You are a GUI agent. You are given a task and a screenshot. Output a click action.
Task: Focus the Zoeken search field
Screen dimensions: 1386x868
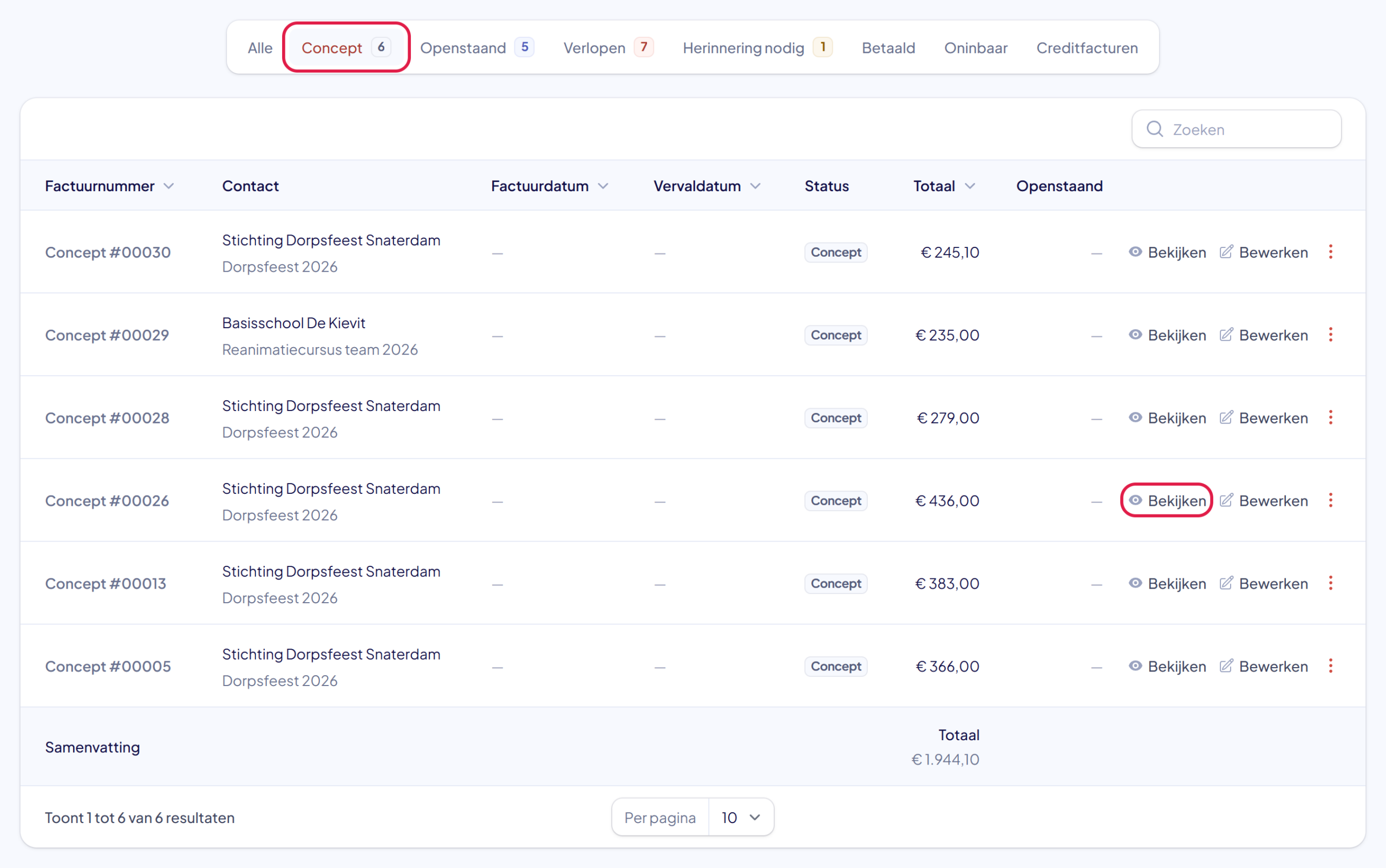1236,129
